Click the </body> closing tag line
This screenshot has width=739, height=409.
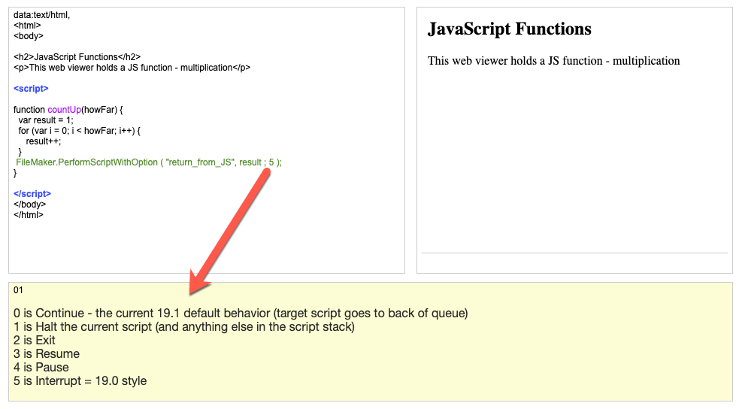[30, 204]
